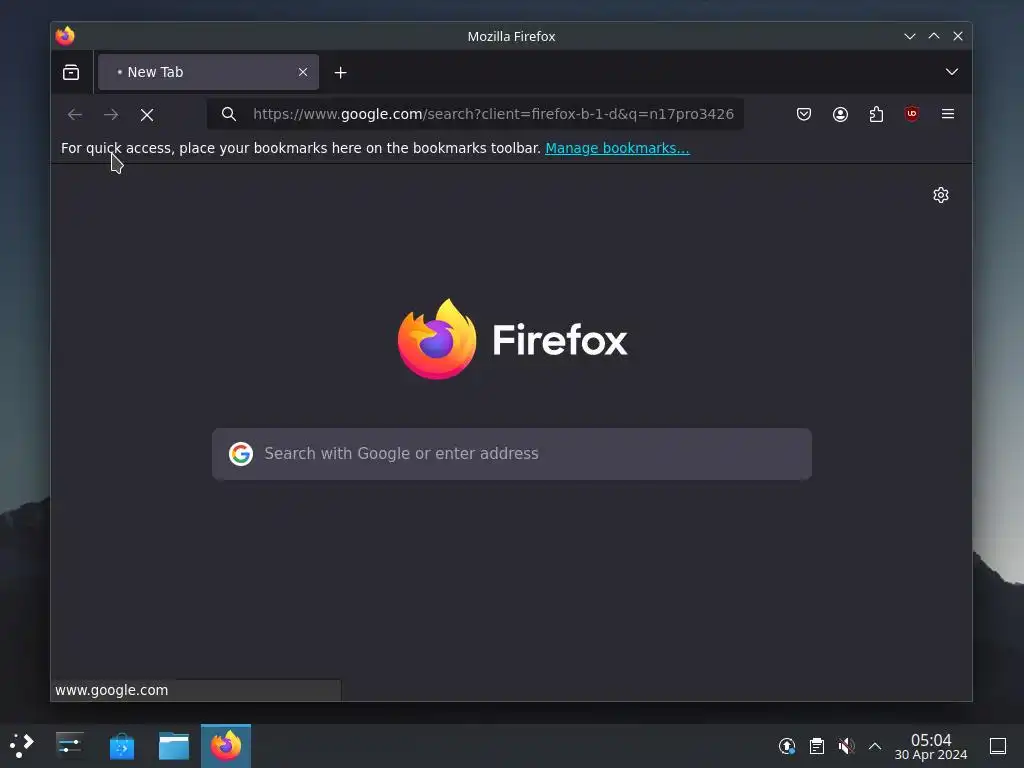The image size is (1024, 768).
Task: Maximize the Firefox window
Action: tap(934, 36)
